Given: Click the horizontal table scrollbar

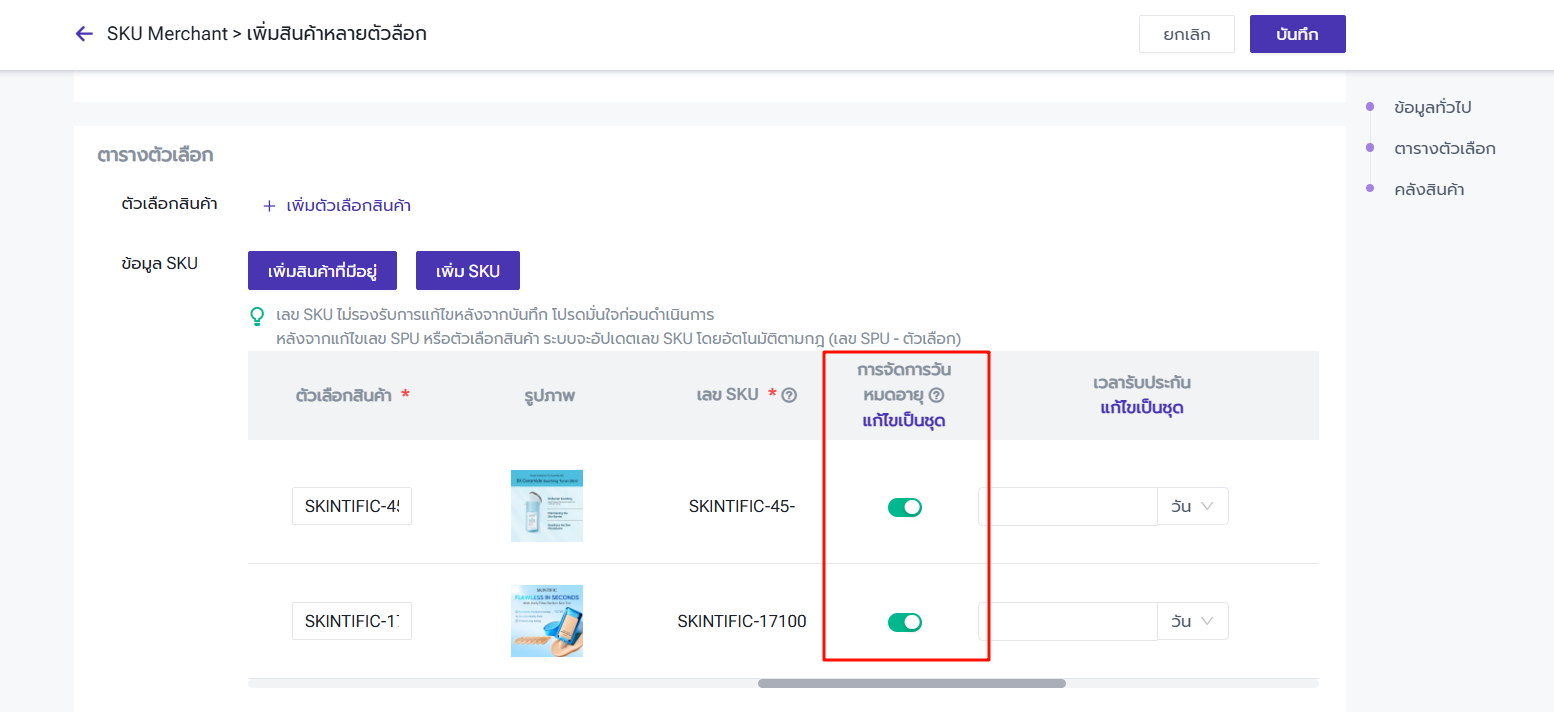Looking at the screenshot, I should tap(911, 684).
